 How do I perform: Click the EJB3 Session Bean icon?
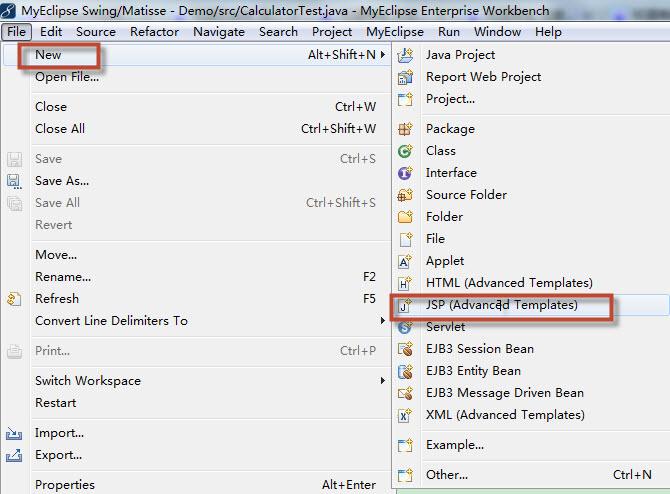(x=405, y=349)
